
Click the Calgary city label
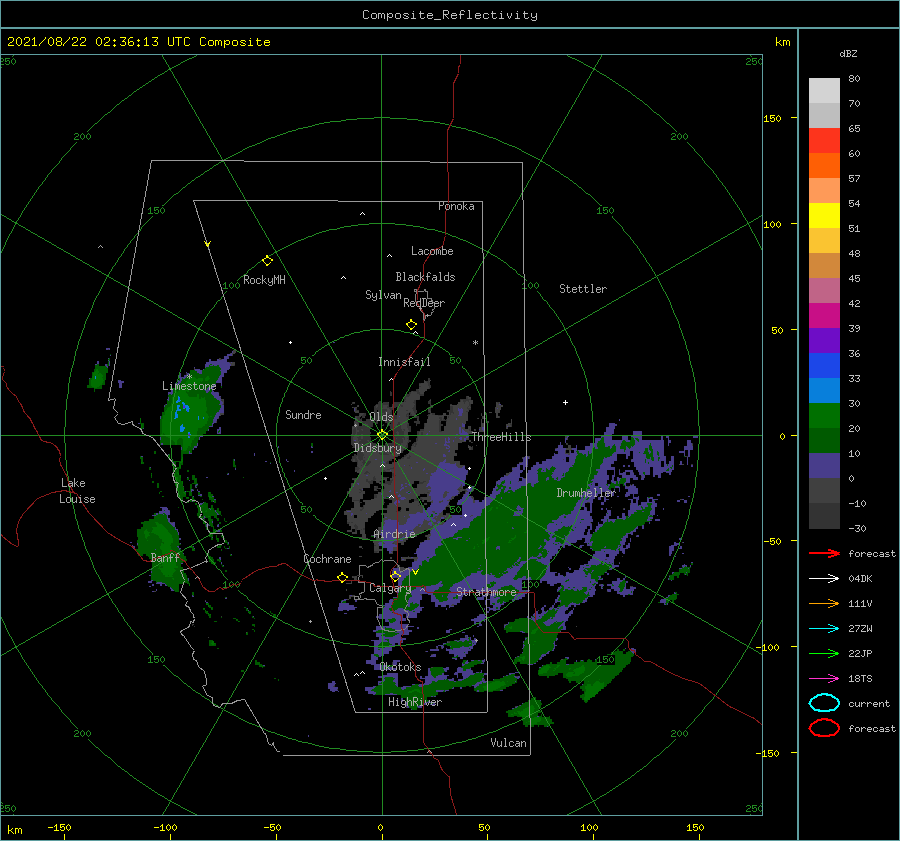click(x=390, y=588)
